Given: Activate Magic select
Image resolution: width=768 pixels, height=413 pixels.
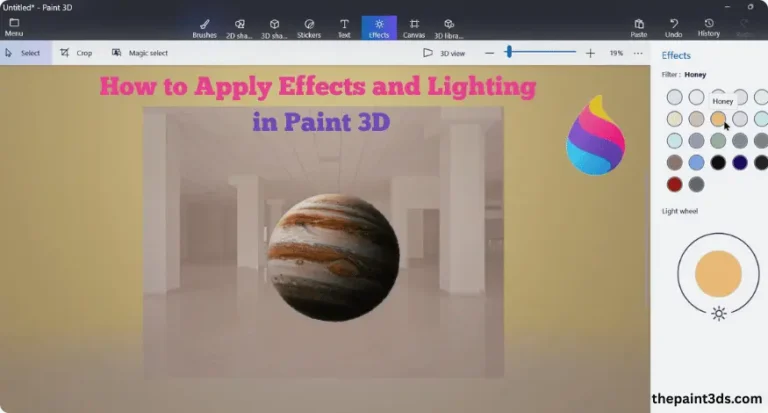Looking at the screenshot, I should (x=140, y=53).
